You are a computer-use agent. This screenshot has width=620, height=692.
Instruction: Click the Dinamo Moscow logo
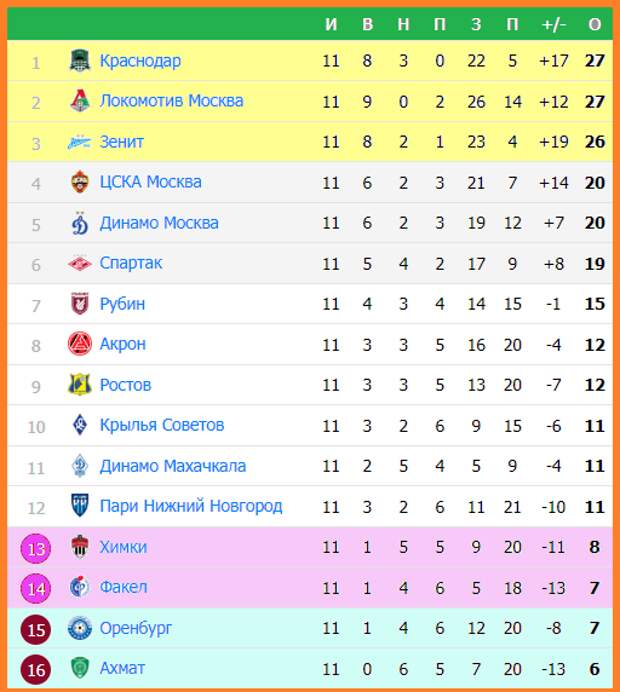tap(80, 223)
